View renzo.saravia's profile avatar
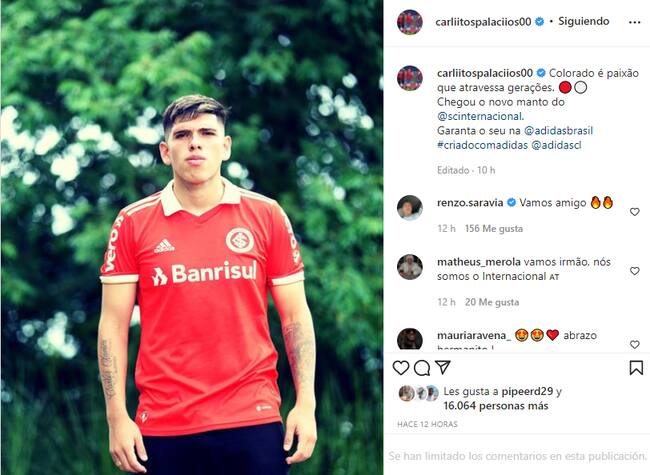The height and width of the screenshot is (475, 650). [410, 208]
